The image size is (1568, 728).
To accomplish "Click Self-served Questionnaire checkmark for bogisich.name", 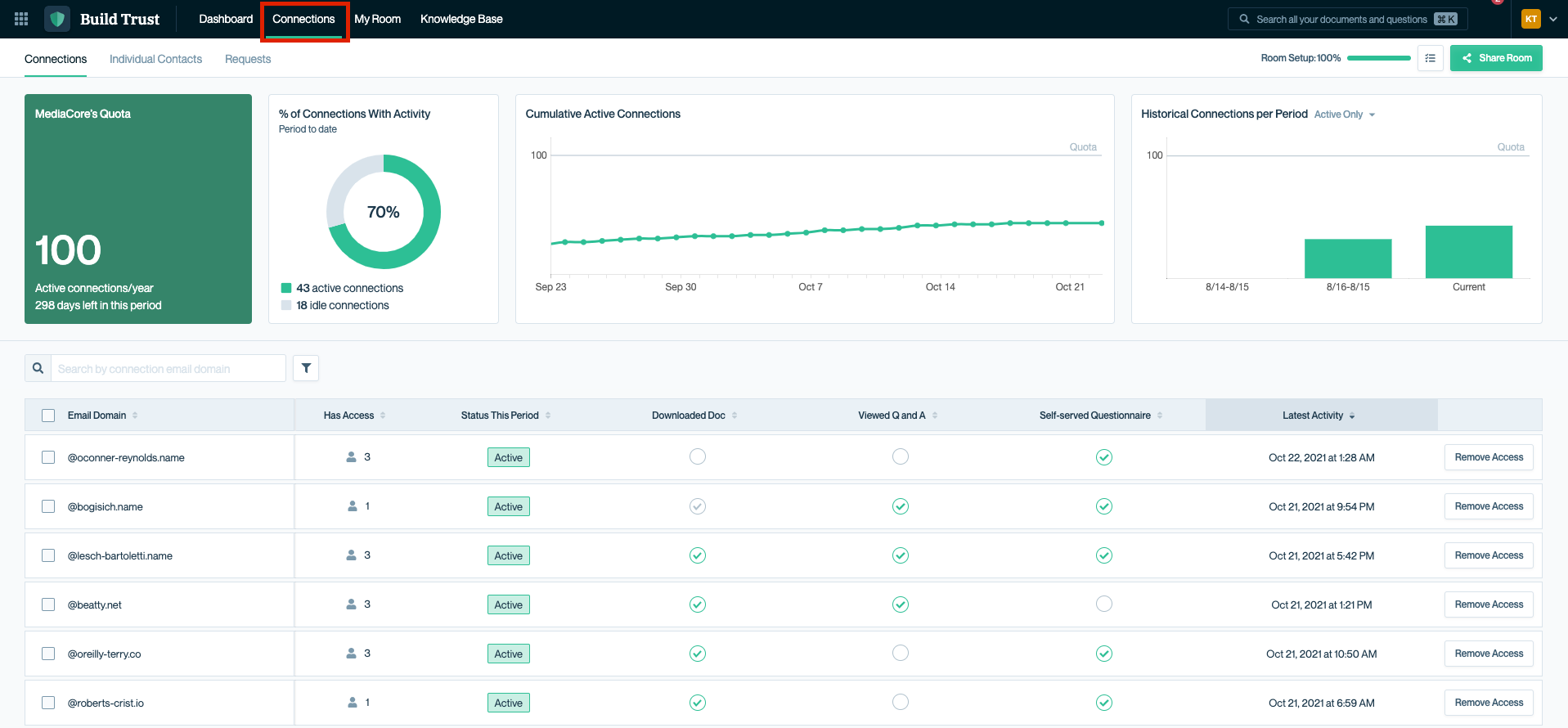I will [1103, 506].
